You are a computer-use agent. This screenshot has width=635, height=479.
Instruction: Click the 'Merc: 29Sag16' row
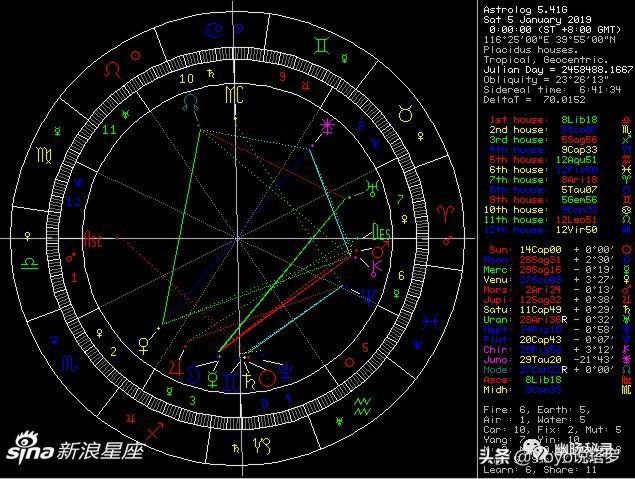coord(557,270)
